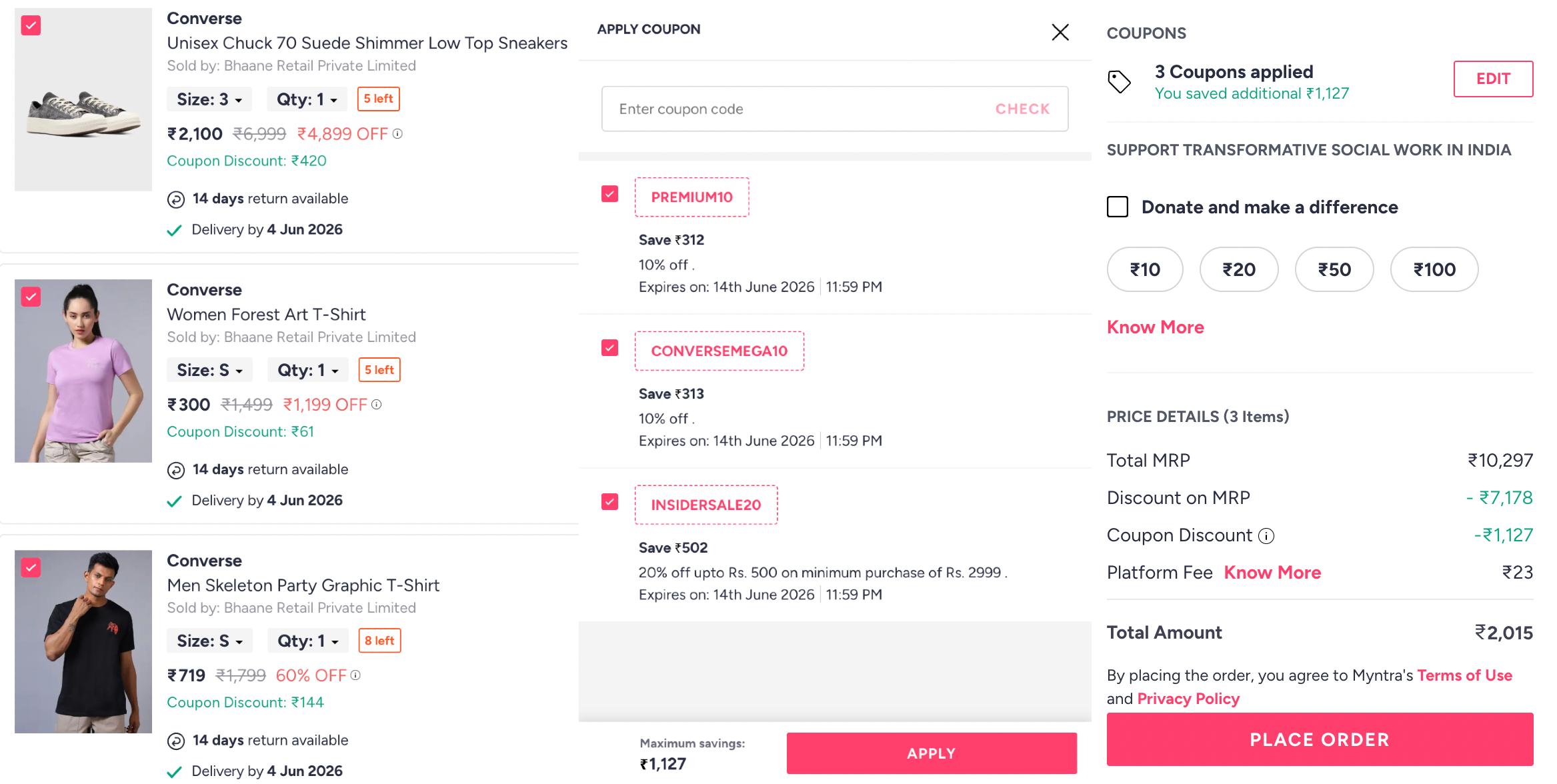
Task: Close the Apply Coupon panel
Action: click(1060, 32)
